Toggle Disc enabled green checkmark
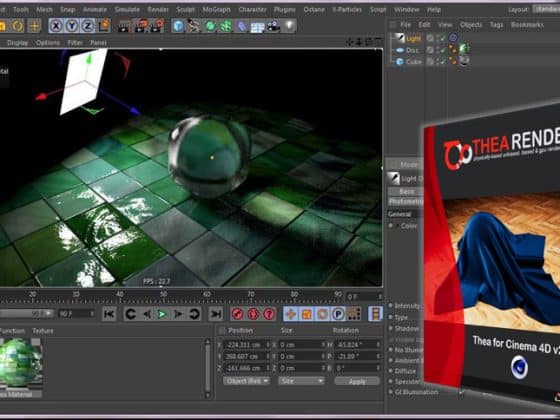Screen dimensions: 560x420 443,50
